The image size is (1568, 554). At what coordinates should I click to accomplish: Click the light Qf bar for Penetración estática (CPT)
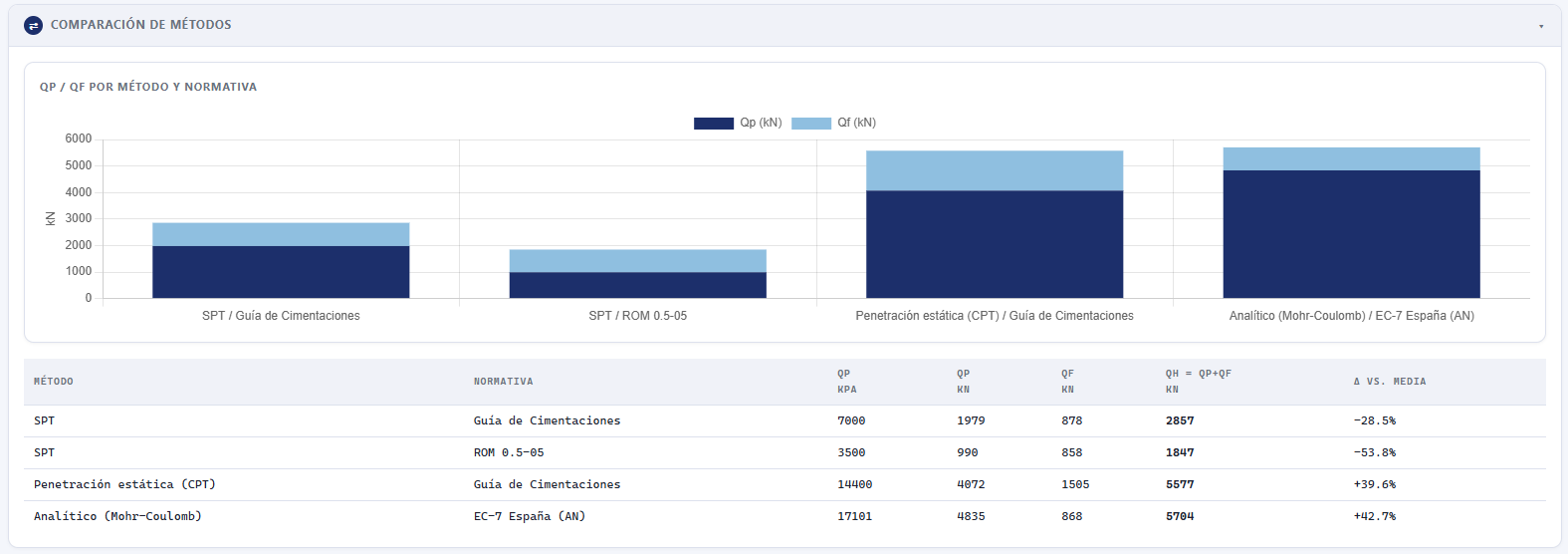click(995, 170)
